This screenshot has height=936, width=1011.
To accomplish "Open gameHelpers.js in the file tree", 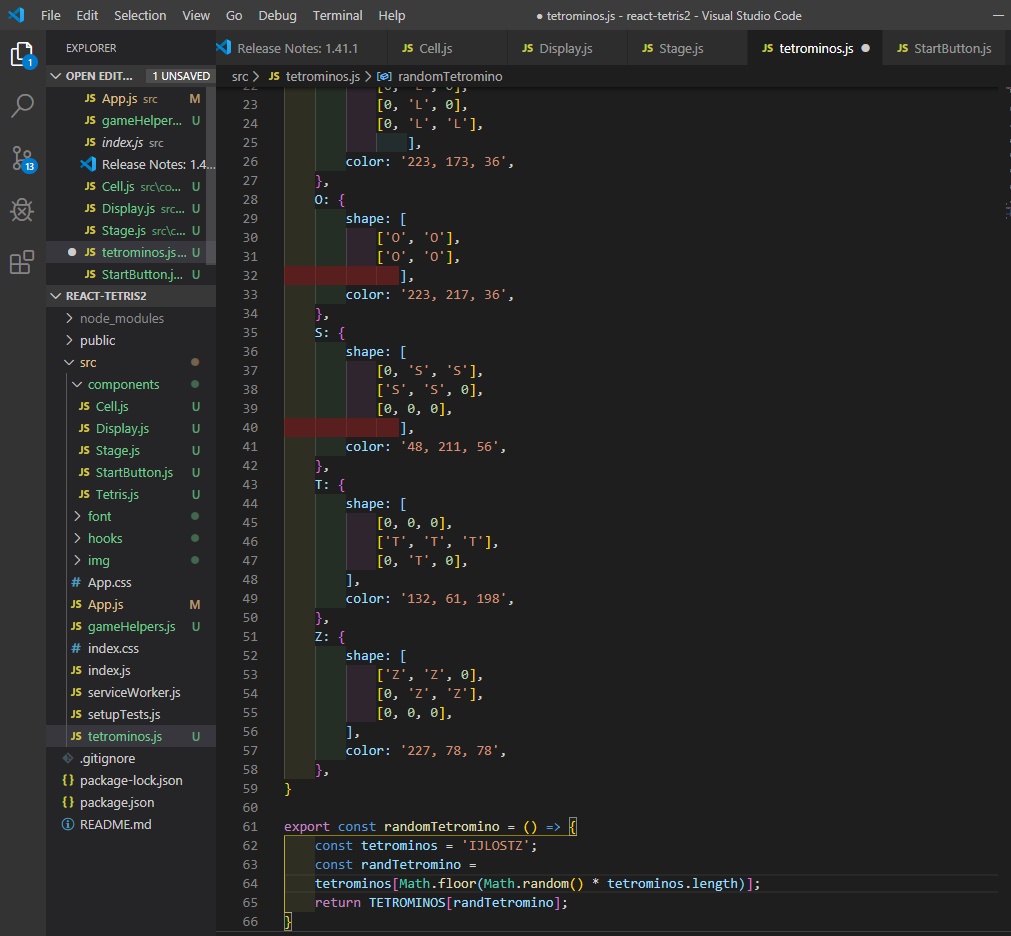I will point(131,627).
